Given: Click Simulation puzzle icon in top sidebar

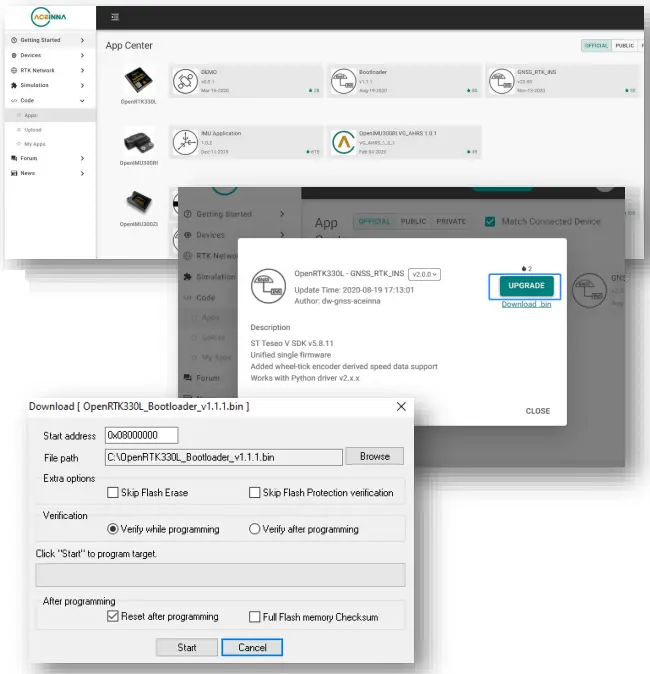Looking at the screenshot, I should pyautogui.click(x=14, y=85).
